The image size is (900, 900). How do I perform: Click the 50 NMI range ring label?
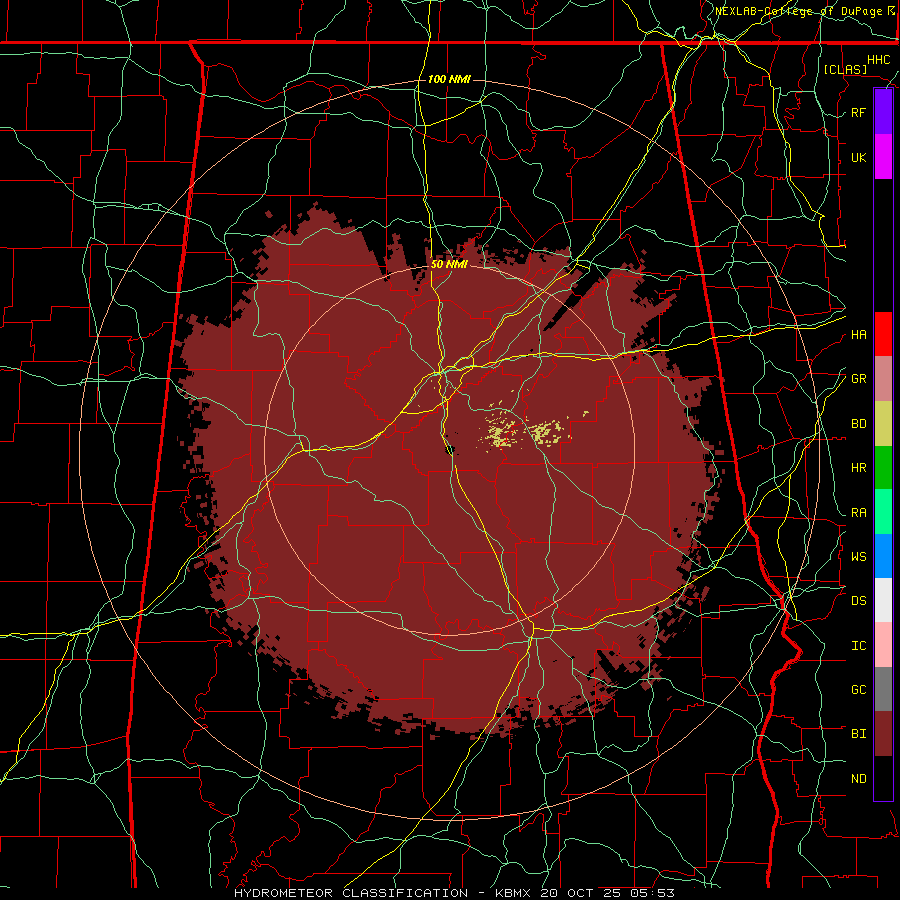pyautogui.click(x=449, y=264)
